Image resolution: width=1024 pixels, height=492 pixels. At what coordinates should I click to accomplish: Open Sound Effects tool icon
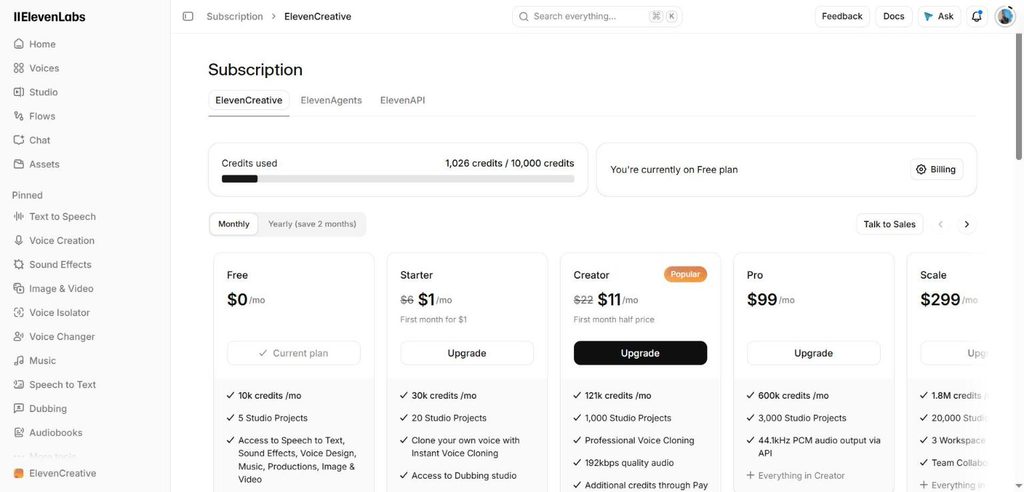pos(18,265)
